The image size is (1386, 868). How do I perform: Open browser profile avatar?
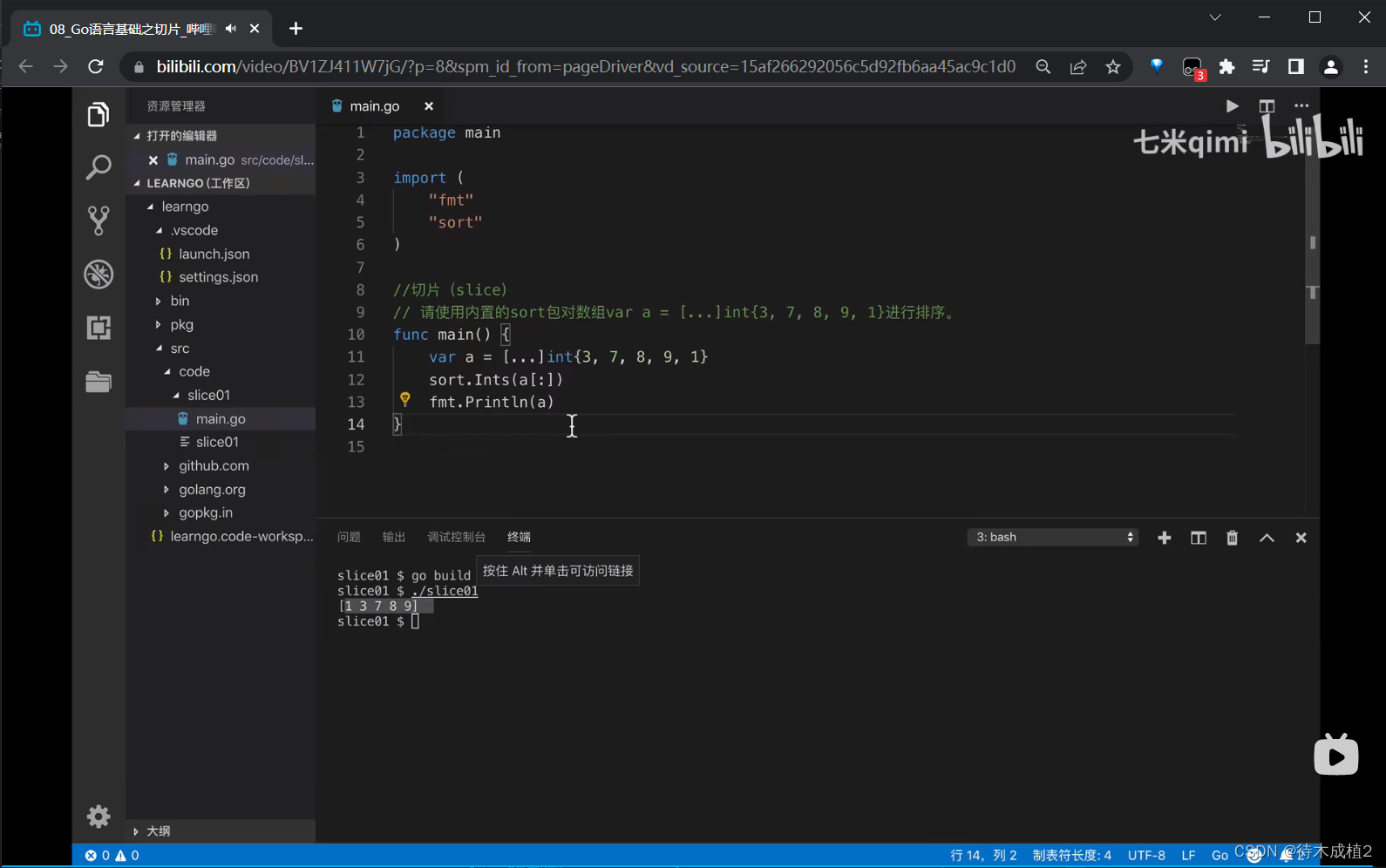(x=1331, y=67)
